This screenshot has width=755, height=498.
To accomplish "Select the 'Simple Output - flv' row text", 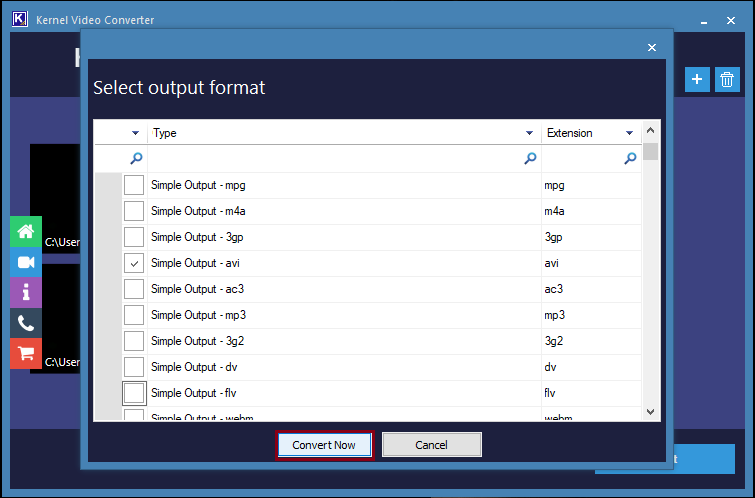I will click(x=194, y=393).
